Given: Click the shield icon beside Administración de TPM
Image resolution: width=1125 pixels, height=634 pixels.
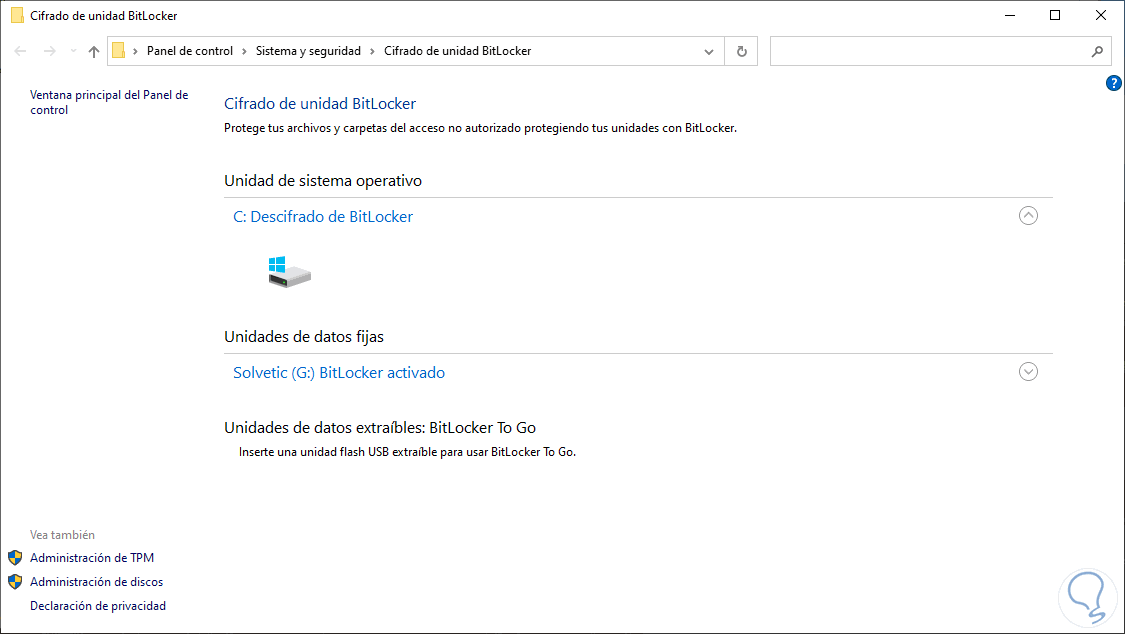Looking at the screenshot, I should pyautogui.click(x=15, y=558).
